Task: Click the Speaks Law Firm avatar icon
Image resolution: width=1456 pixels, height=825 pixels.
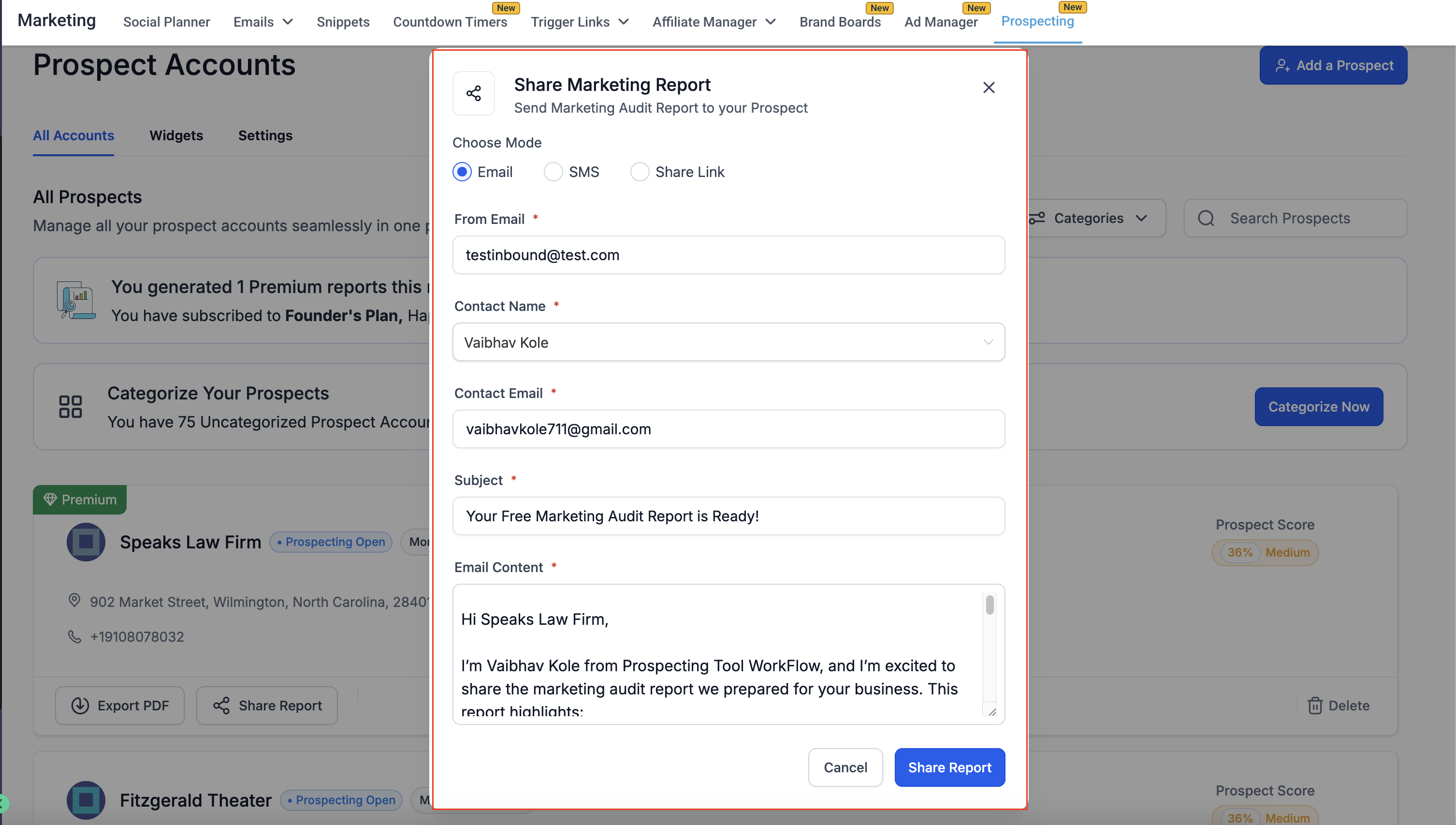Action: pos(86,542)
